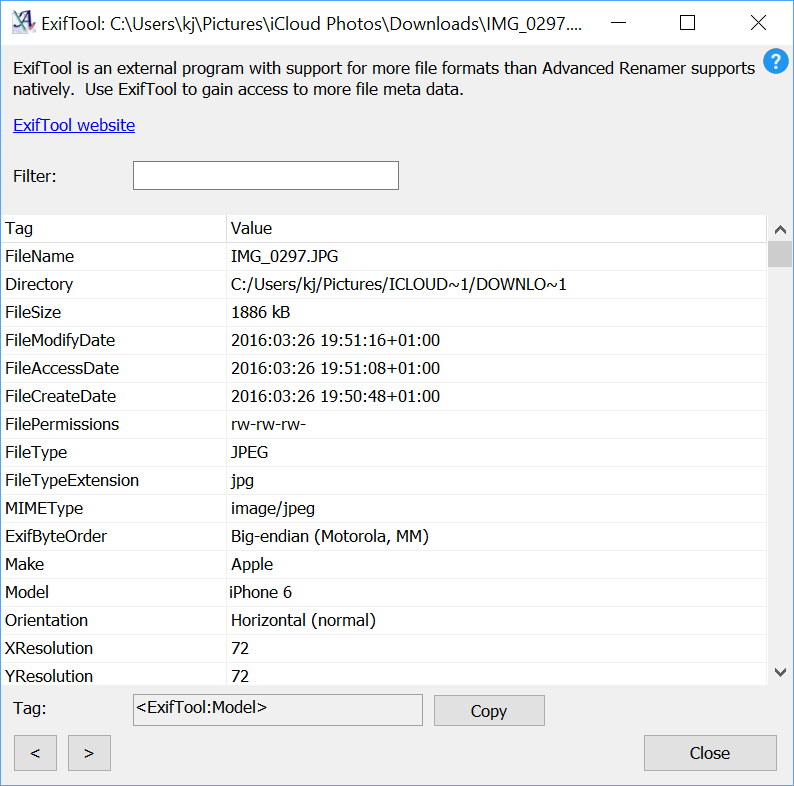Image resolution: width=794 pixels, height=786 pixels.
Task: Click the ExifTool:Model tag text field
Action: click(x=277, y=709)
